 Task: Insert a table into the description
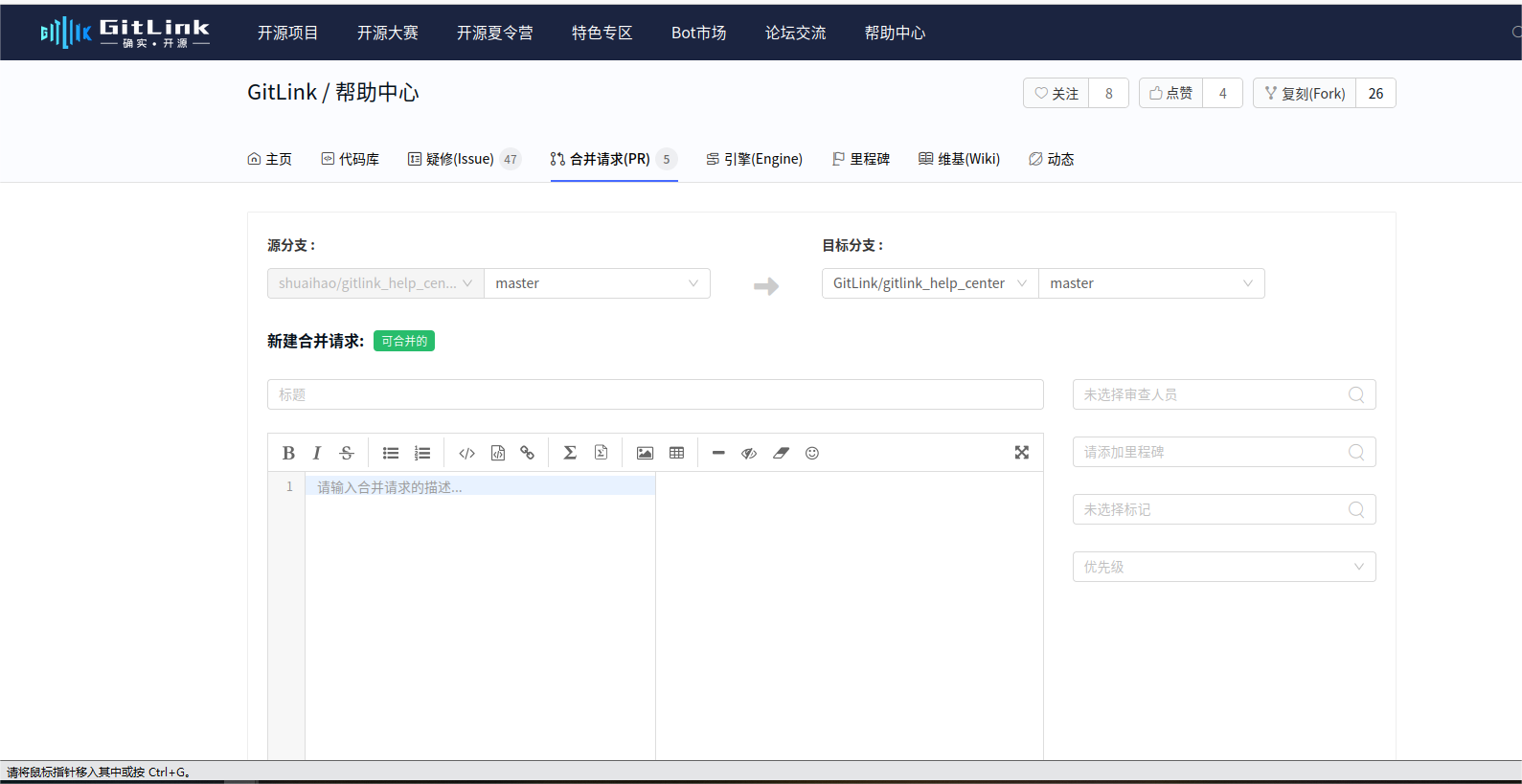[x=676, y=453]
